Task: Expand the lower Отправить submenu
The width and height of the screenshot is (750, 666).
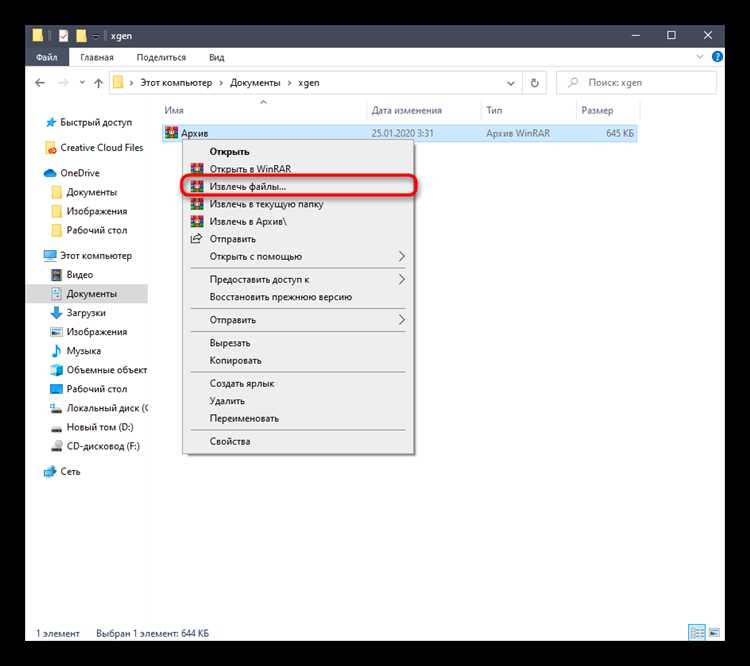Action: point(402,320)
